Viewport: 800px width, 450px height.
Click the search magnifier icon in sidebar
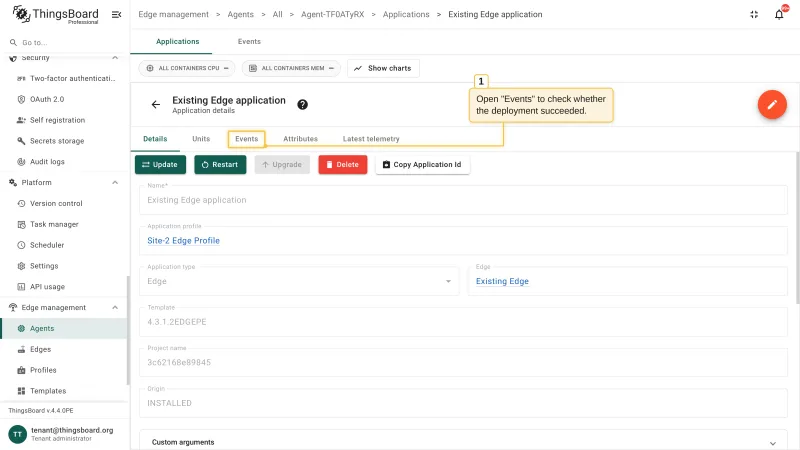(x=13, y=42)
